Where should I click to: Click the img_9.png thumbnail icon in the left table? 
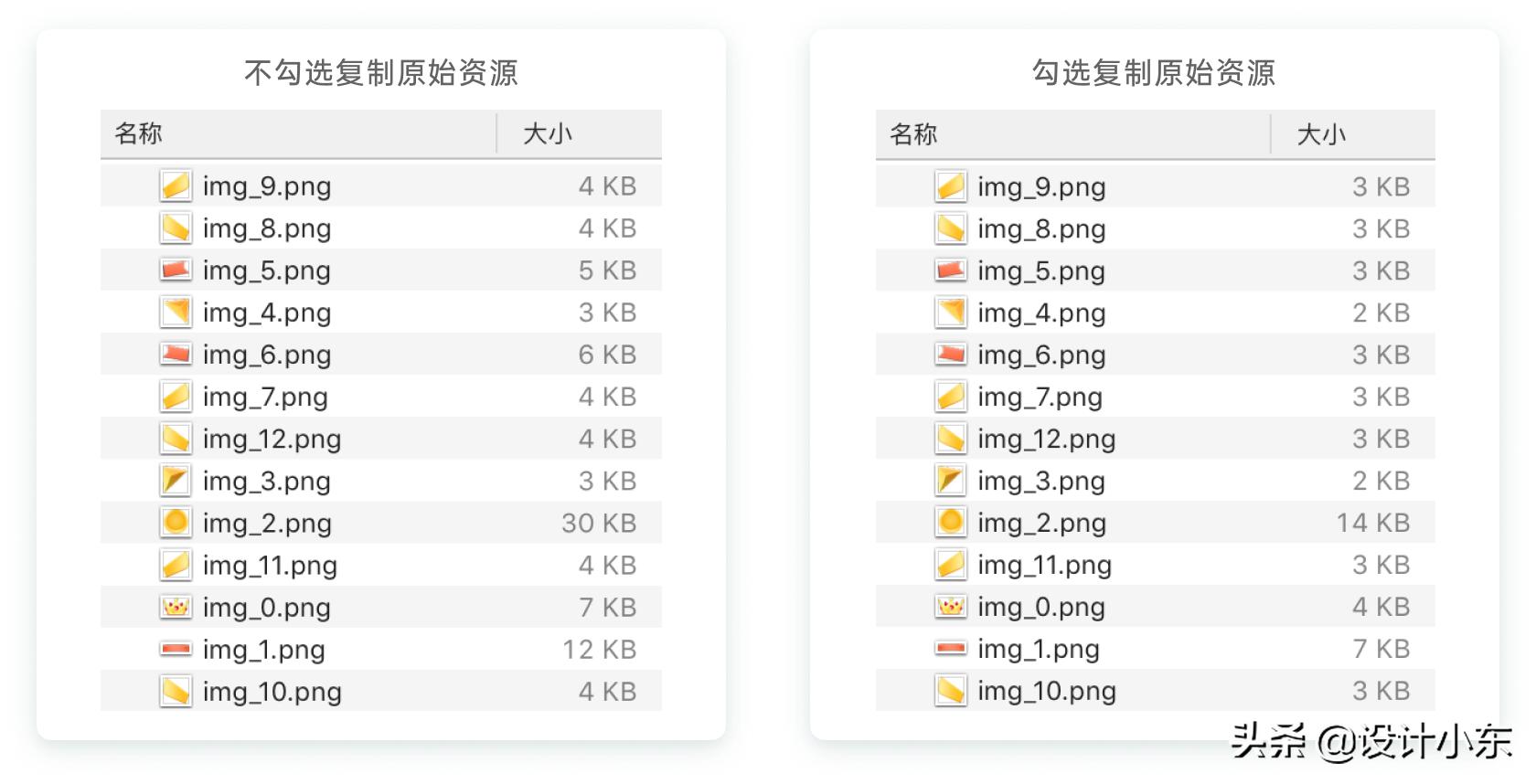(177, 185)
